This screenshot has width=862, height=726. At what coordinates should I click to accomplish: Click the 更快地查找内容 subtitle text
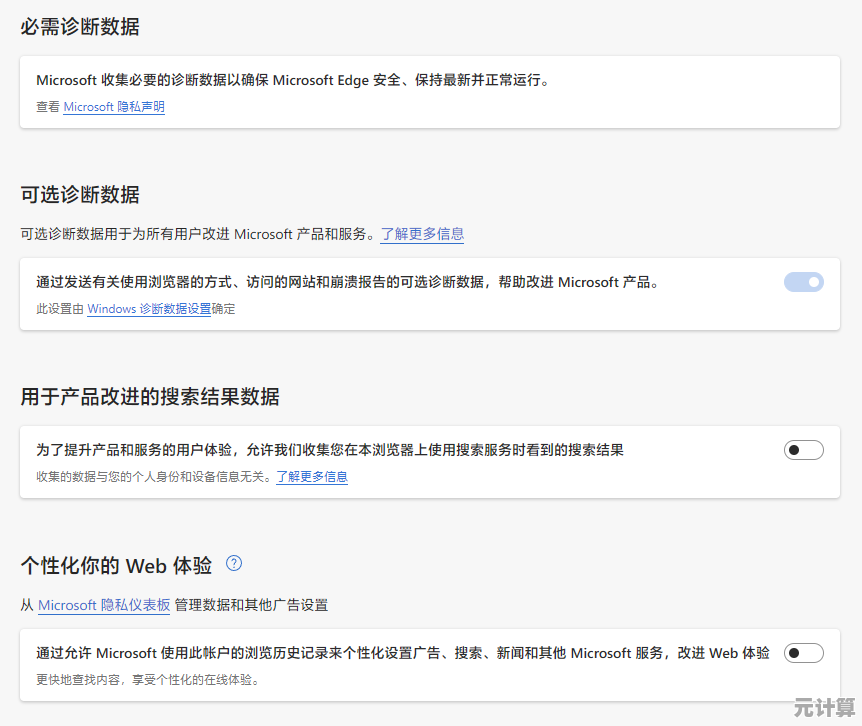tap(148, 680)
